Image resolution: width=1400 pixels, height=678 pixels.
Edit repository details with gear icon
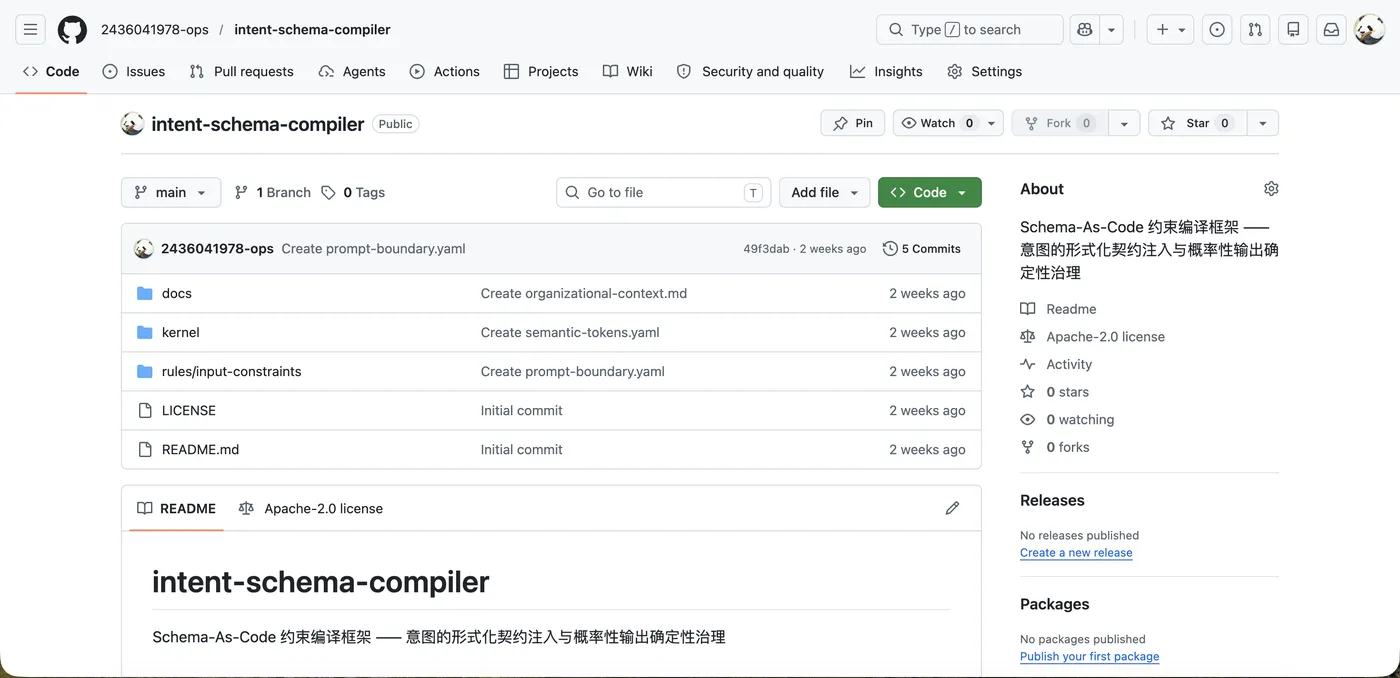[x=1271, y=189]
